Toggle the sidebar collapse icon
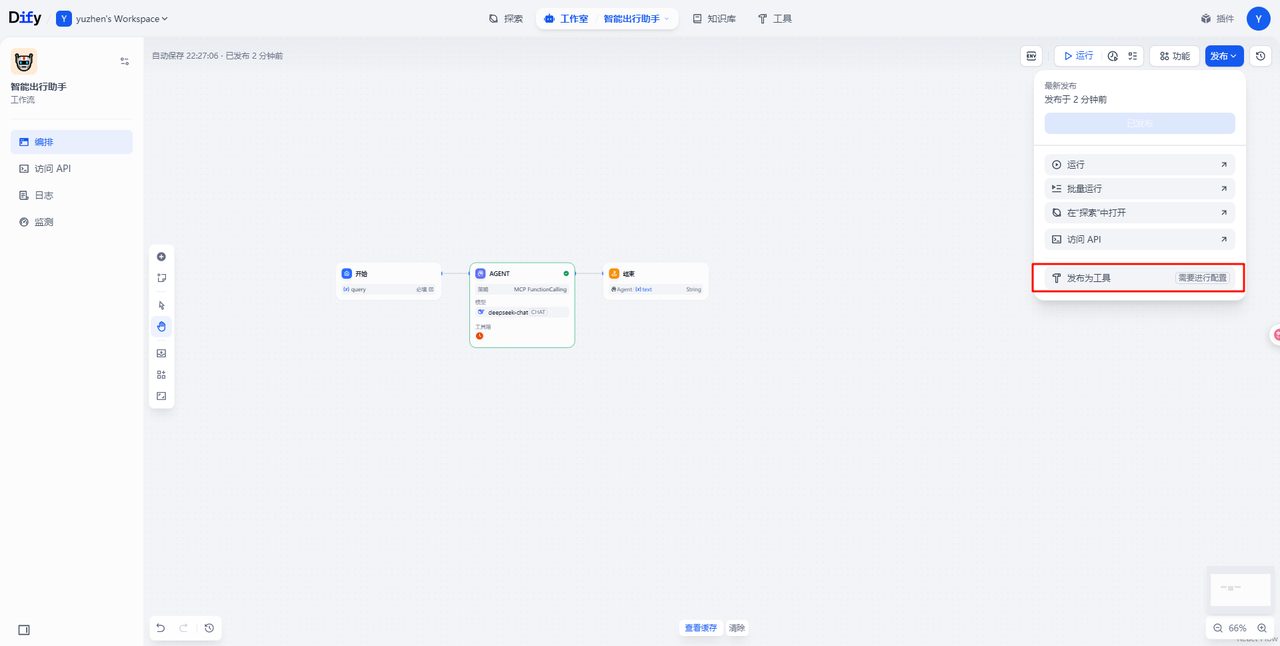The image size is (1280, 646). click(24, 630)
